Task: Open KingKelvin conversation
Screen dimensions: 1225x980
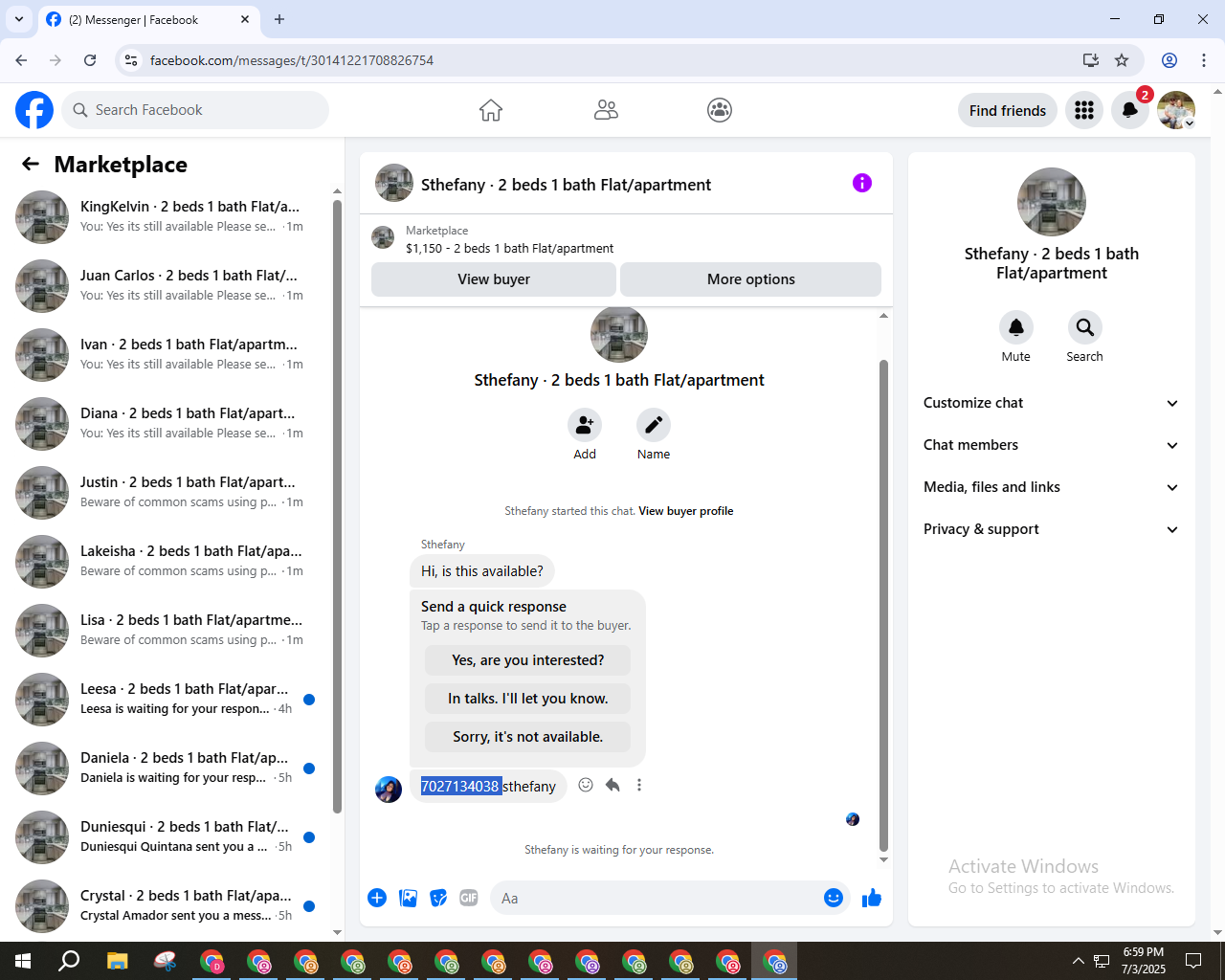Action: pyautogui.click(x=167, y=216)
